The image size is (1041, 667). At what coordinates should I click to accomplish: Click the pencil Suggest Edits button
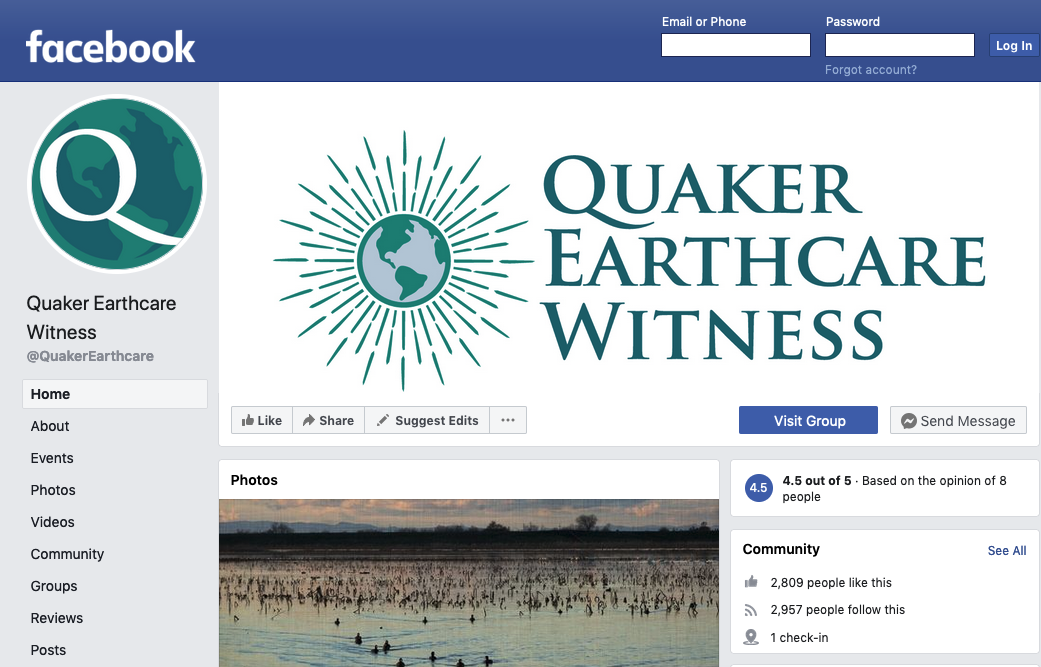(x=427, y=420)
